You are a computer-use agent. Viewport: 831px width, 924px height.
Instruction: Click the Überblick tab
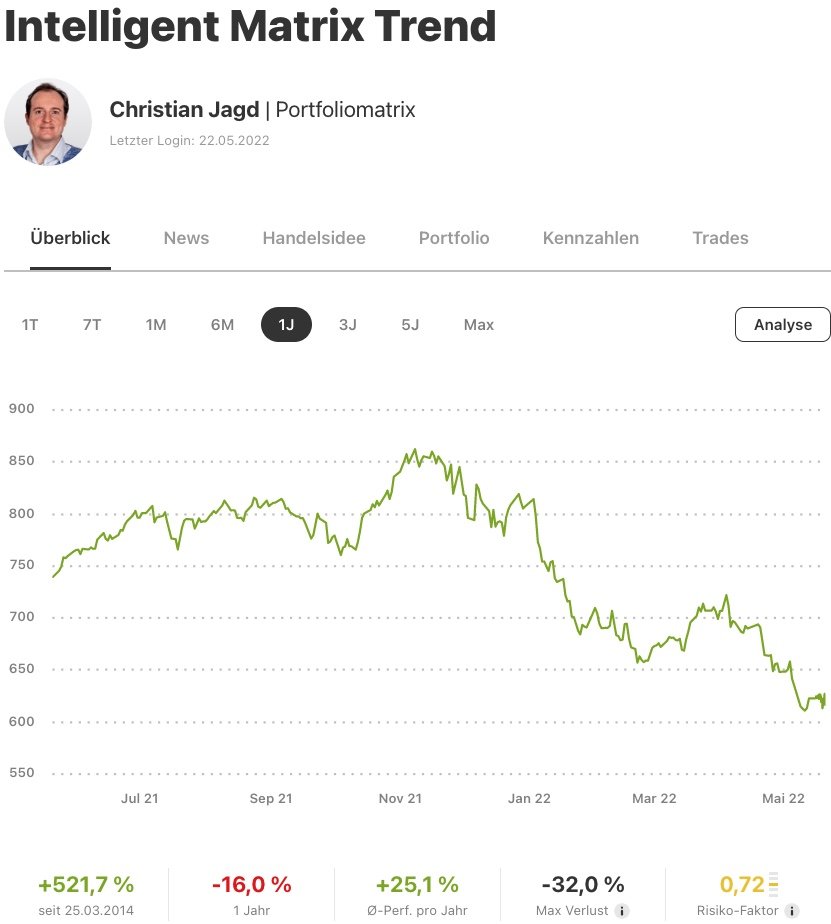(70, 238)
